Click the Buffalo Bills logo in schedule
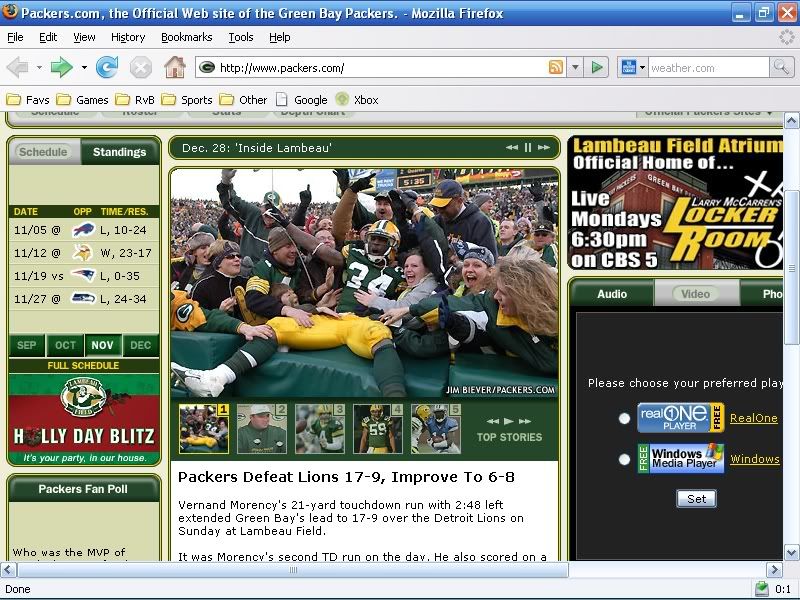Image resolution: width=800 pixels, height=600 pixels. pyautogui.click(x=83, y=230)
